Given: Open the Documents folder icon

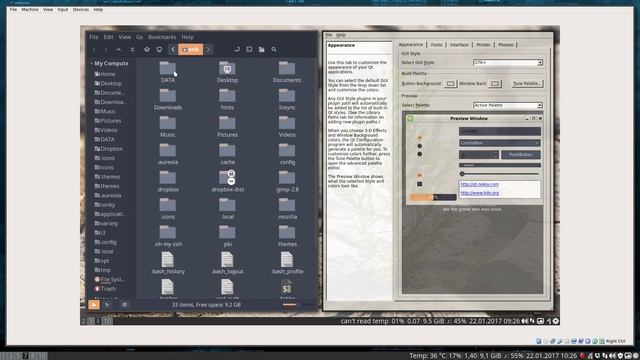Looking at the screenshot, I should click(x=287, y=68).
